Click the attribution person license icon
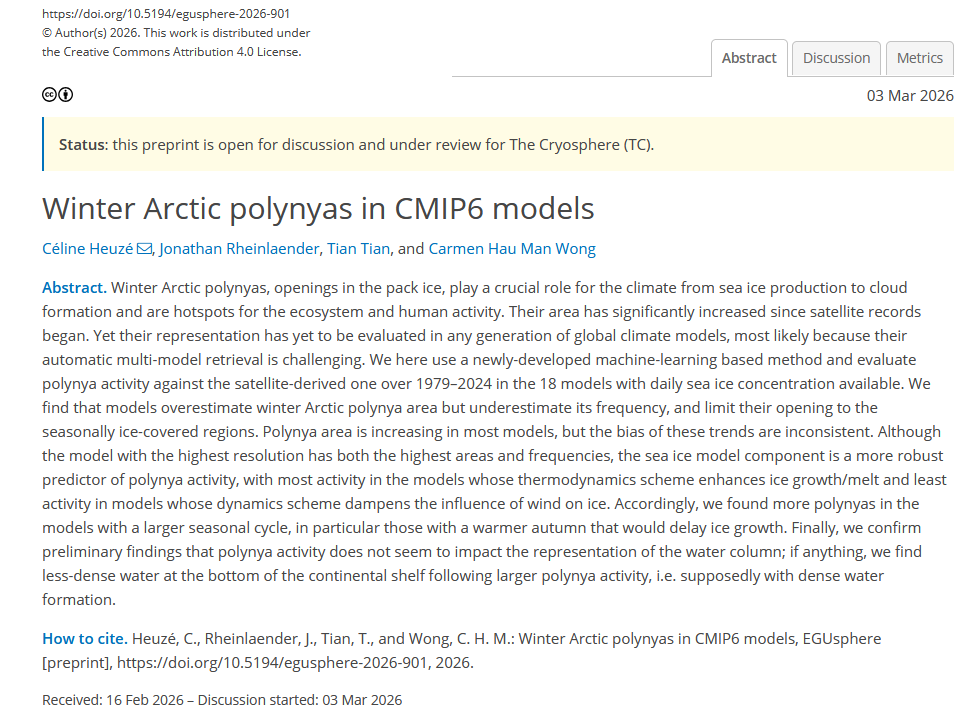 click(x=66, y=95)
